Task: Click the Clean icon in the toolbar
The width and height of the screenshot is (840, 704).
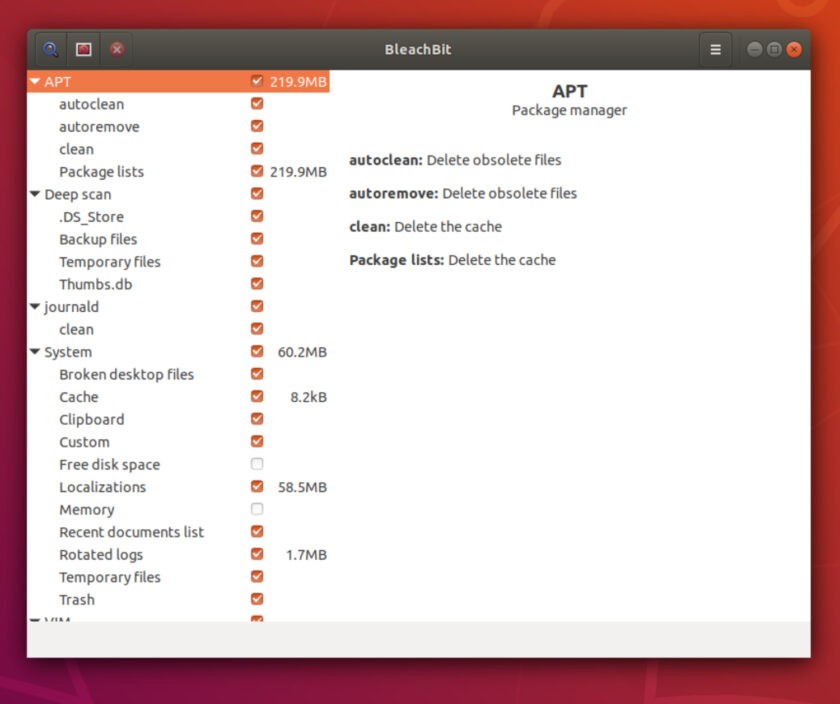Action: point(84,50)
